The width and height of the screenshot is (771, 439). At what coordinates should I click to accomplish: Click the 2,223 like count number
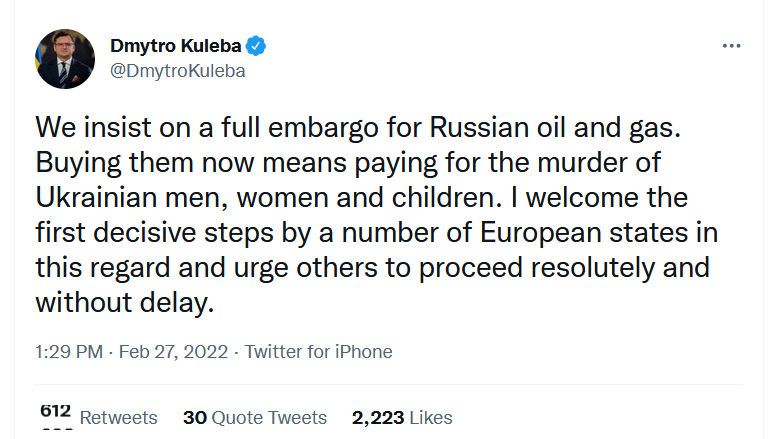[x=378, y=417]
